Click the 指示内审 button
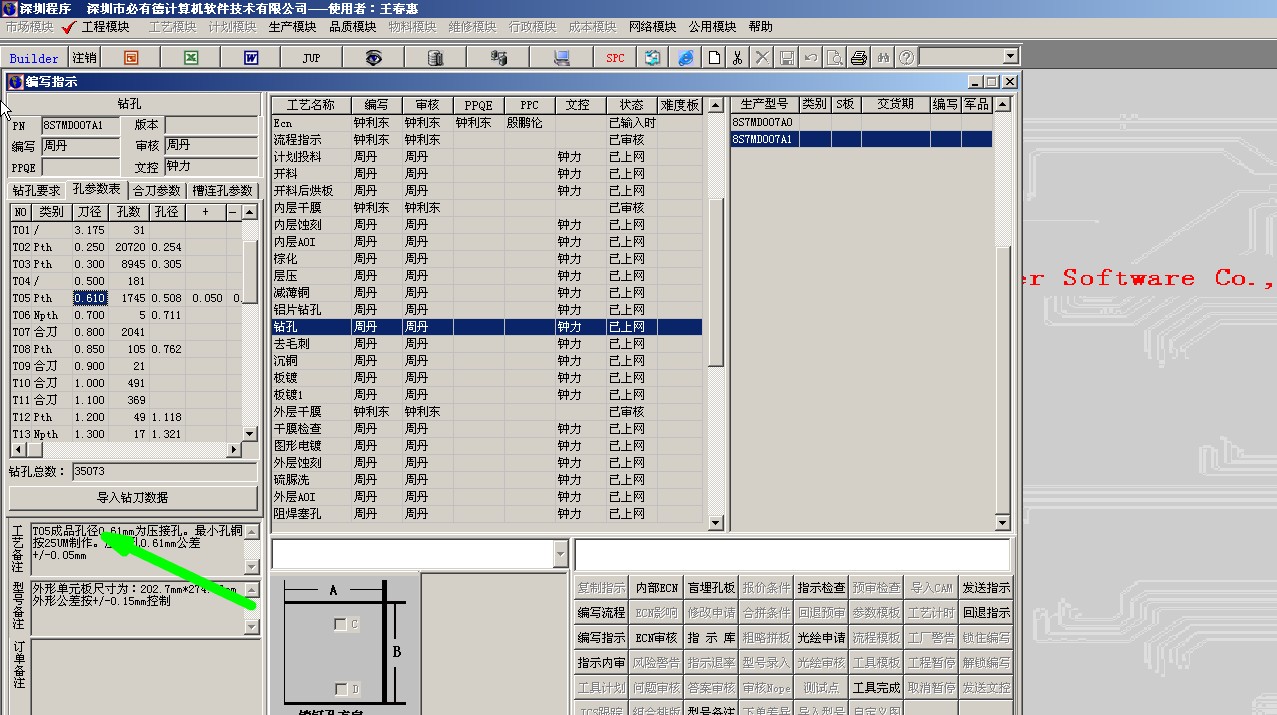The height and width of the screenshot is (715, 1277). coord(601,662)
